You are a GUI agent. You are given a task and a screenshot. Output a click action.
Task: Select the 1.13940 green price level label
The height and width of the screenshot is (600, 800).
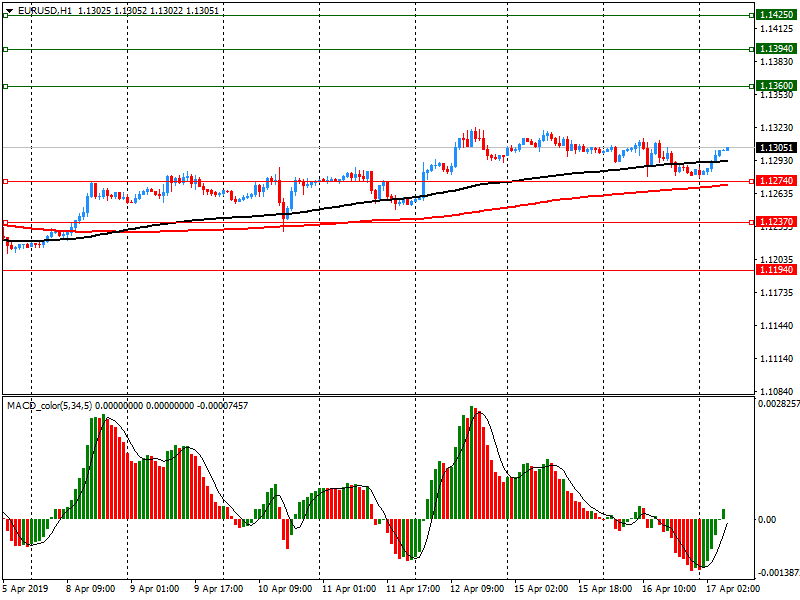tap(777, 49)
